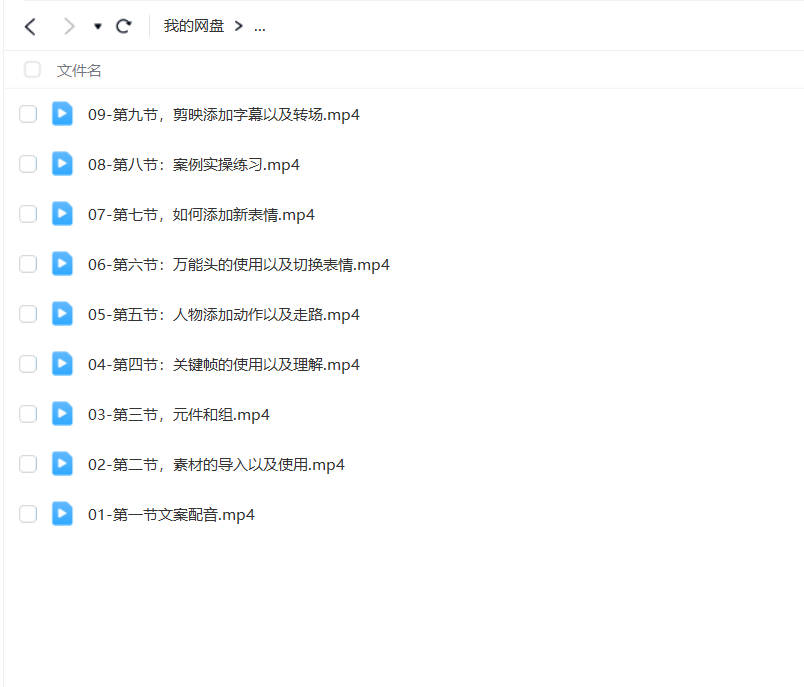Image resolution: width=804 pixels, height=687 pixels.
Task: Click video icon of 08-第八节 file
Action: [x=62, y=164]
